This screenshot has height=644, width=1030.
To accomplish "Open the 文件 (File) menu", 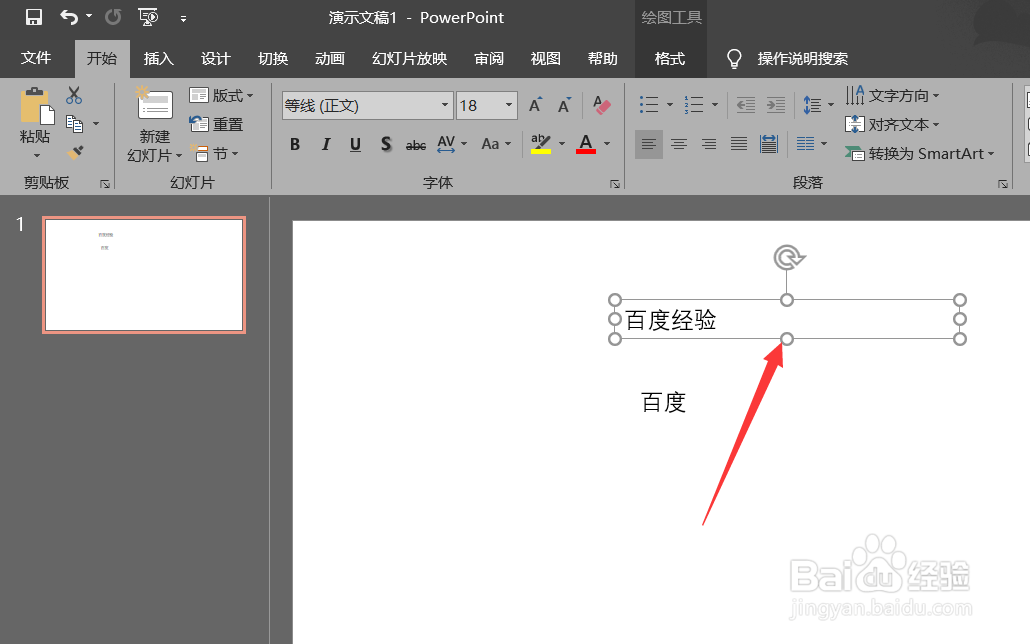I will pyautogui.click(x=36, y=58).
